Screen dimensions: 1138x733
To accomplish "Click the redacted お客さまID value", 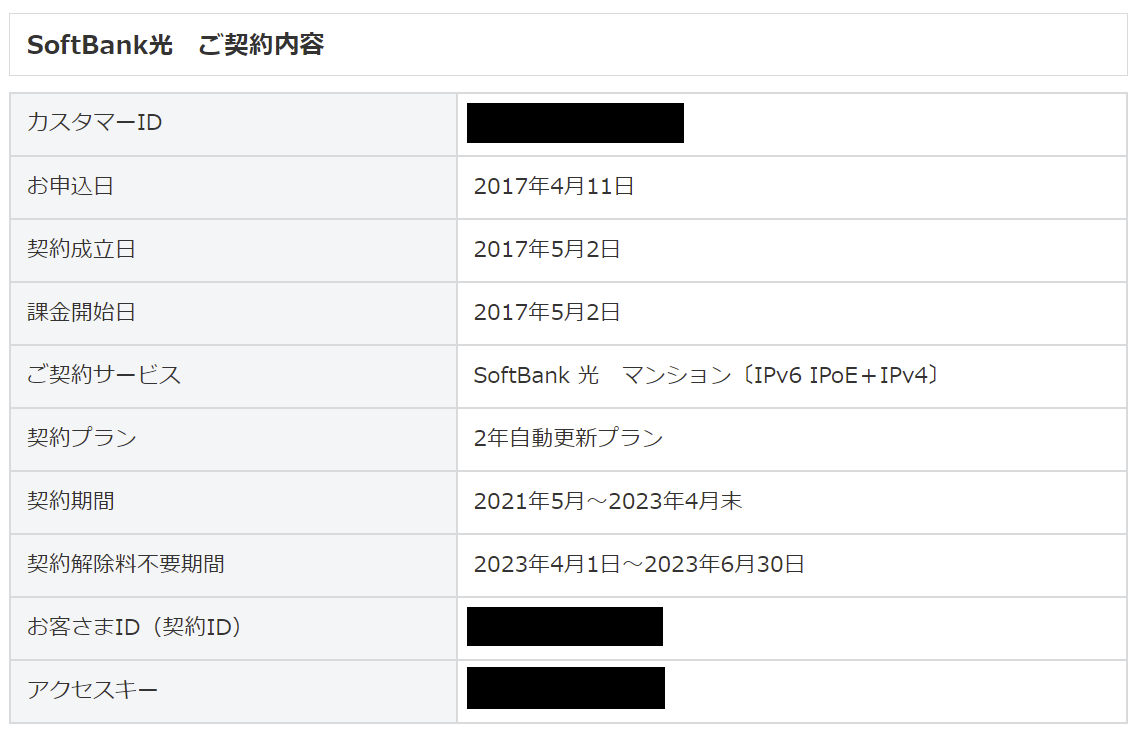I will tap(565, 626).
